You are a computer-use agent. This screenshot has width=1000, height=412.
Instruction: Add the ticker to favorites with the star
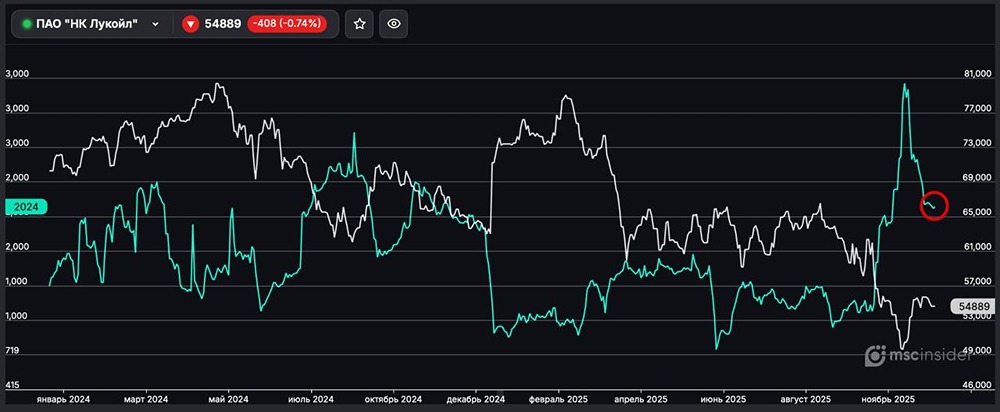[360, 23]
